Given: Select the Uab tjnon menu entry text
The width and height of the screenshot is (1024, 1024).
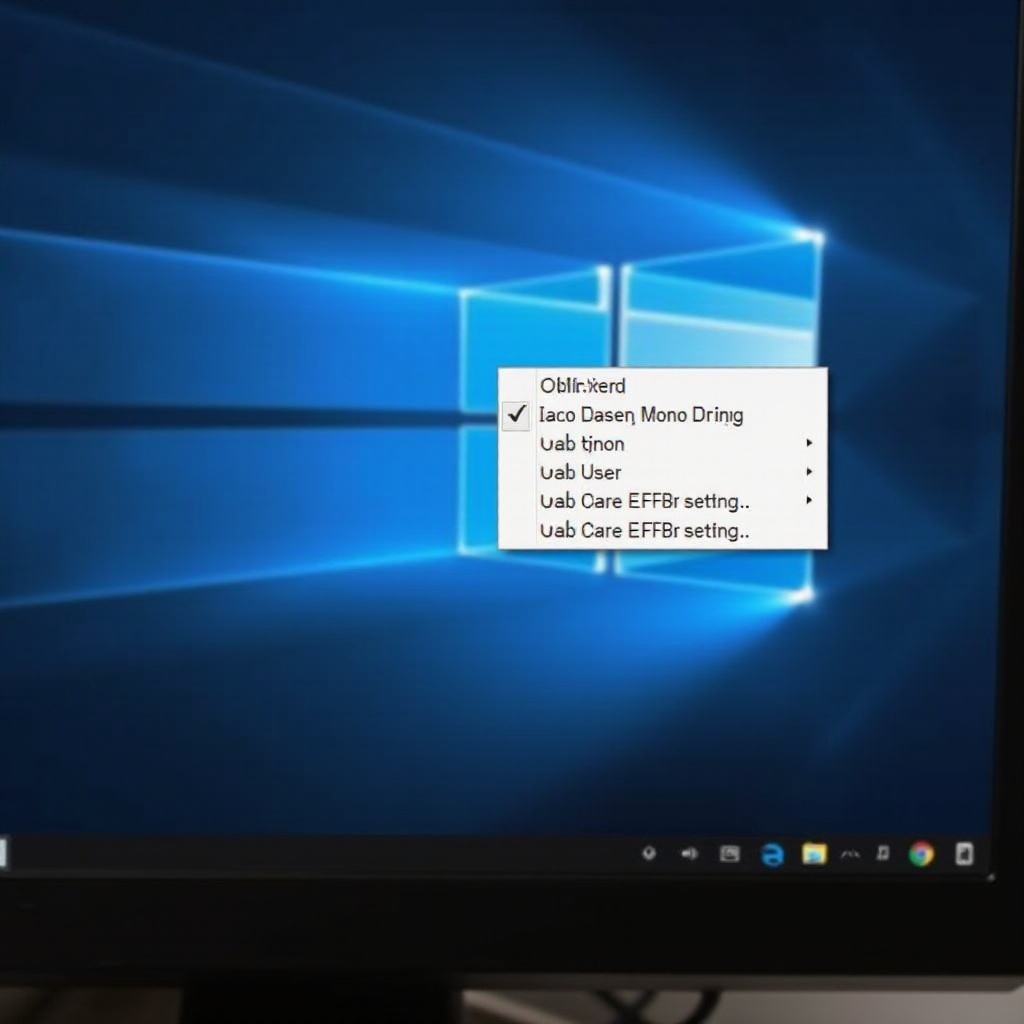Looking at the screenshot, I should pyautogui.click(x=581, y=444).
